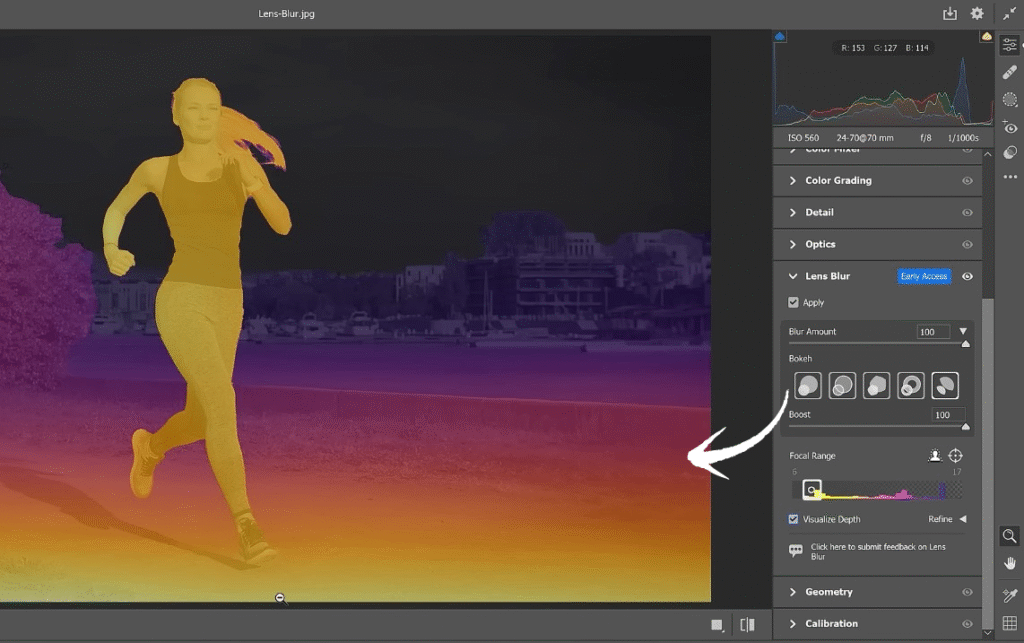Select the Hand tool
The image size is (1024, 643).
(x=1010, y=564)
